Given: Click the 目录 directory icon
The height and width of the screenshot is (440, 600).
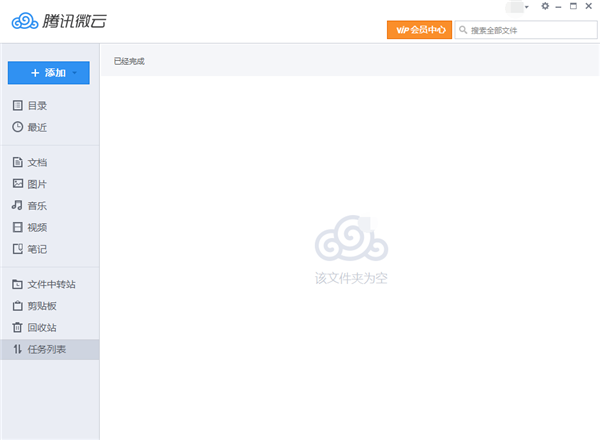Looking at the screenshot, I should tap(18, 106).
